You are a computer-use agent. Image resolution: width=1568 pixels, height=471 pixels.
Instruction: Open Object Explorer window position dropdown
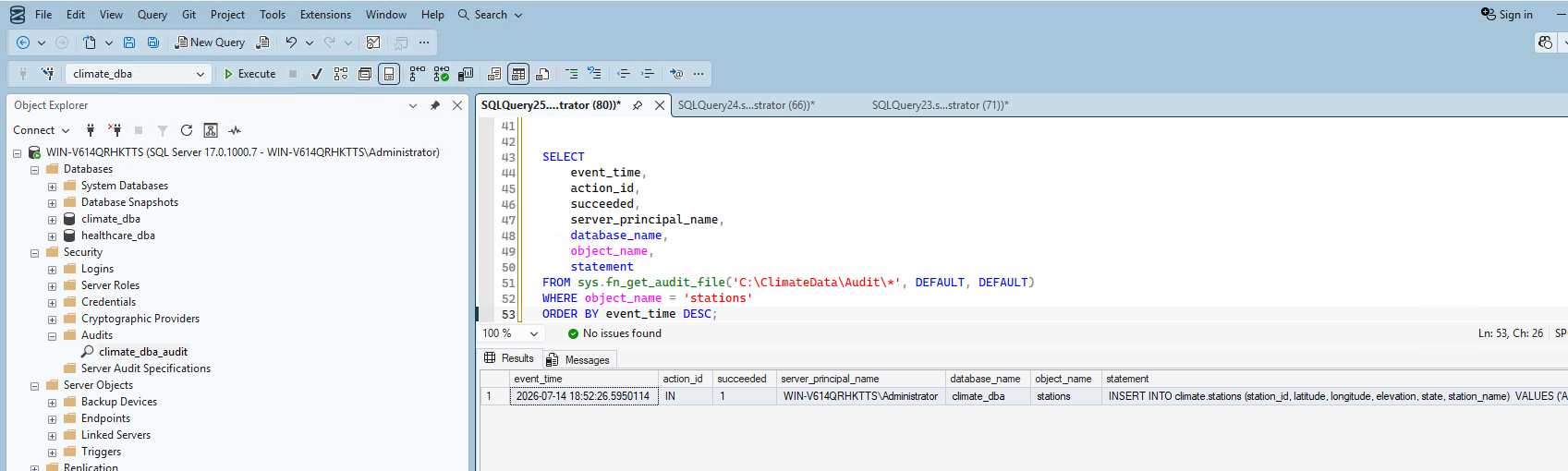(413, 105)
